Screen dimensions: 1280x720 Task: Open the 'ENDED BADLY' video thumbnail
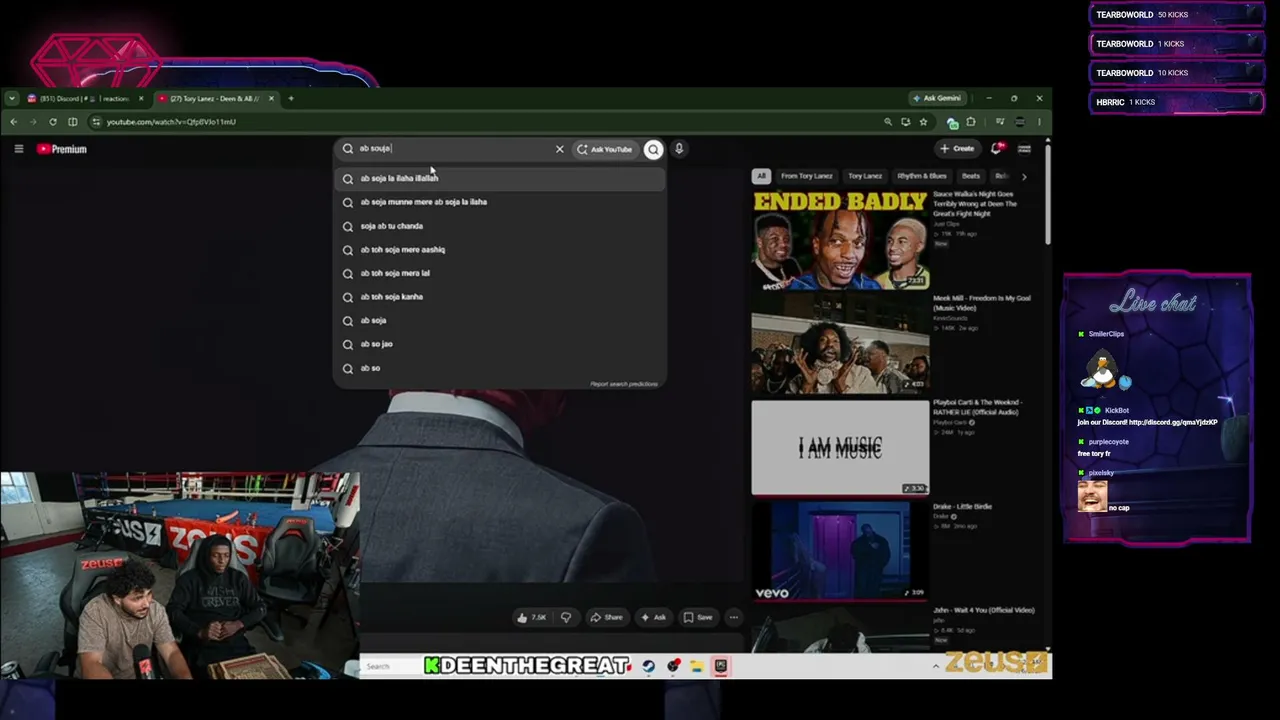pos(840,241)
